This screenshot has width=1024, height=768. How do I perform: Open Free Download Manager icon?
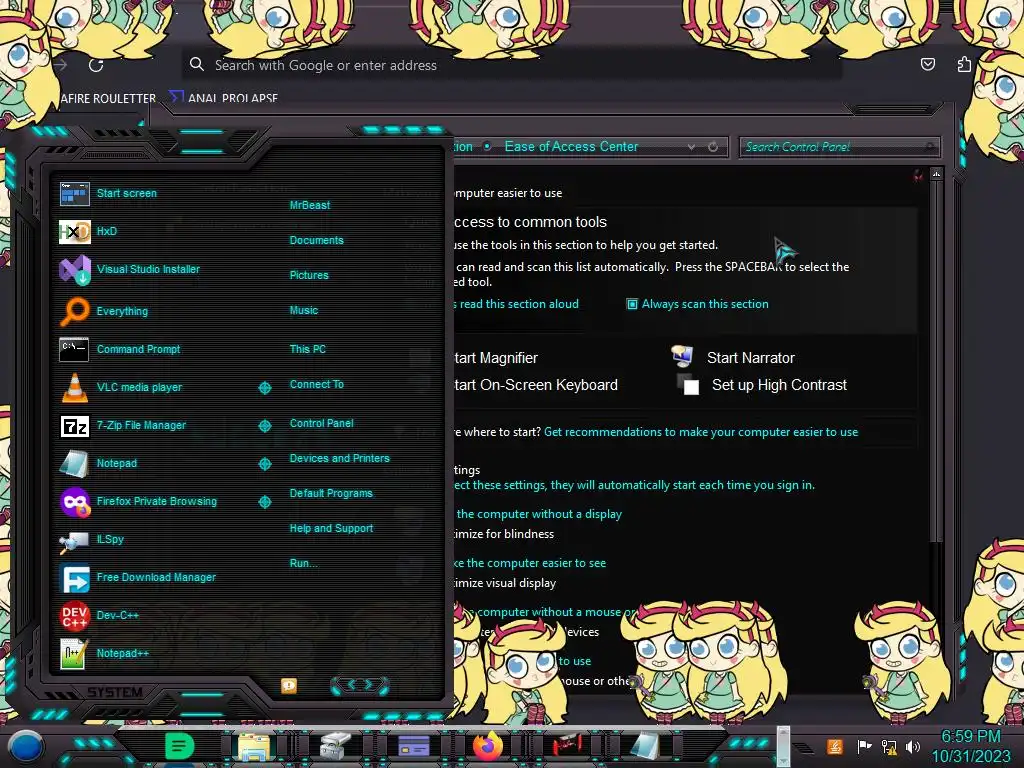click(x=74, y=578)
